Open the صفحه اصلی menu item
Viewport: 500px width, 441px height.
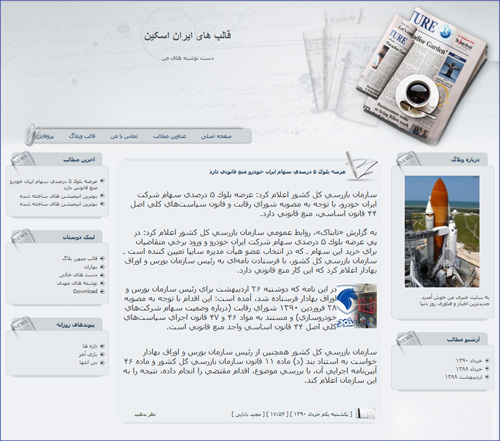click(x=216, y=136)
